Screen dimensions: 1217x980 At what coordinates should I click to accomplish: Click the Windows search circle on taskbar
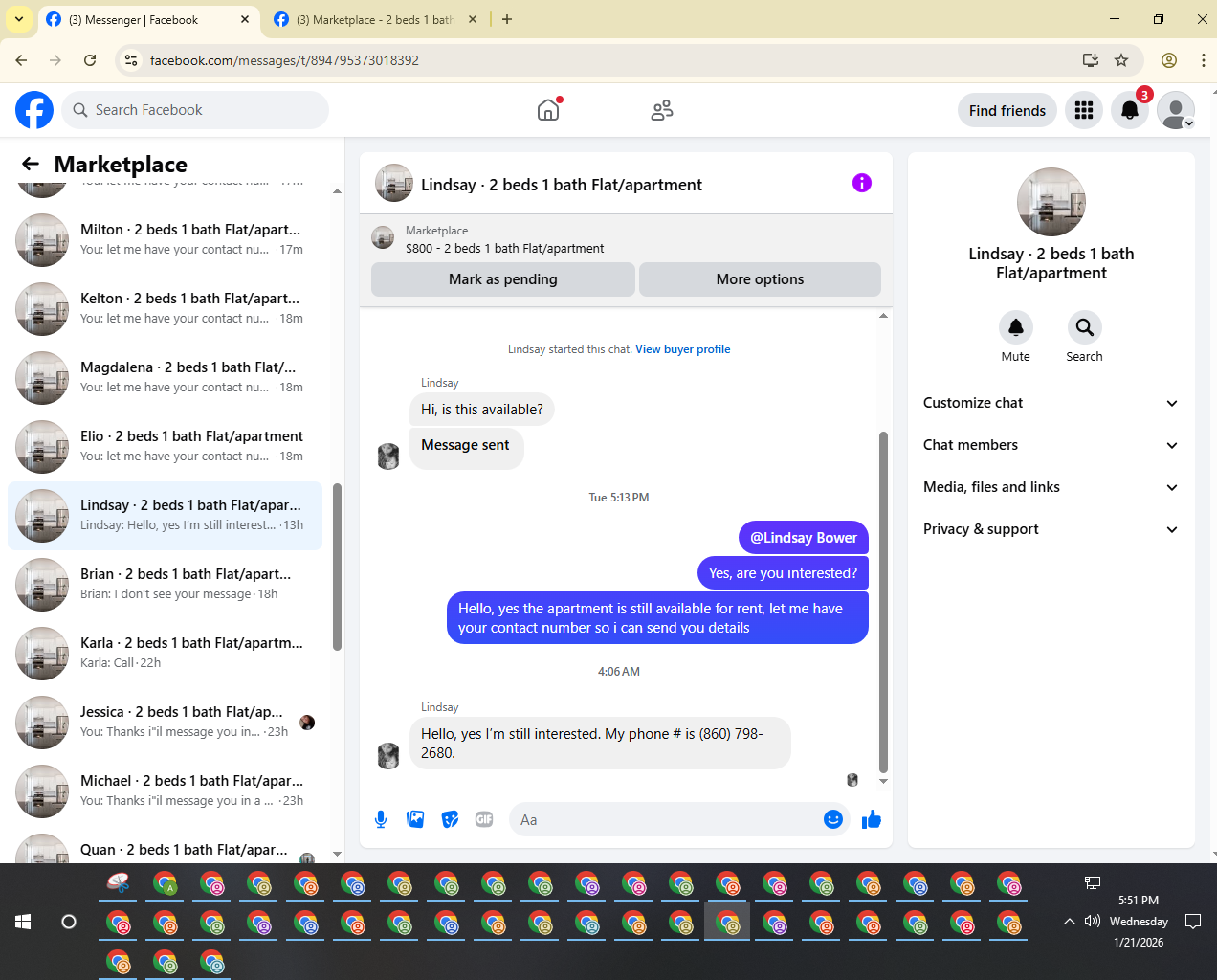point(69,922)
